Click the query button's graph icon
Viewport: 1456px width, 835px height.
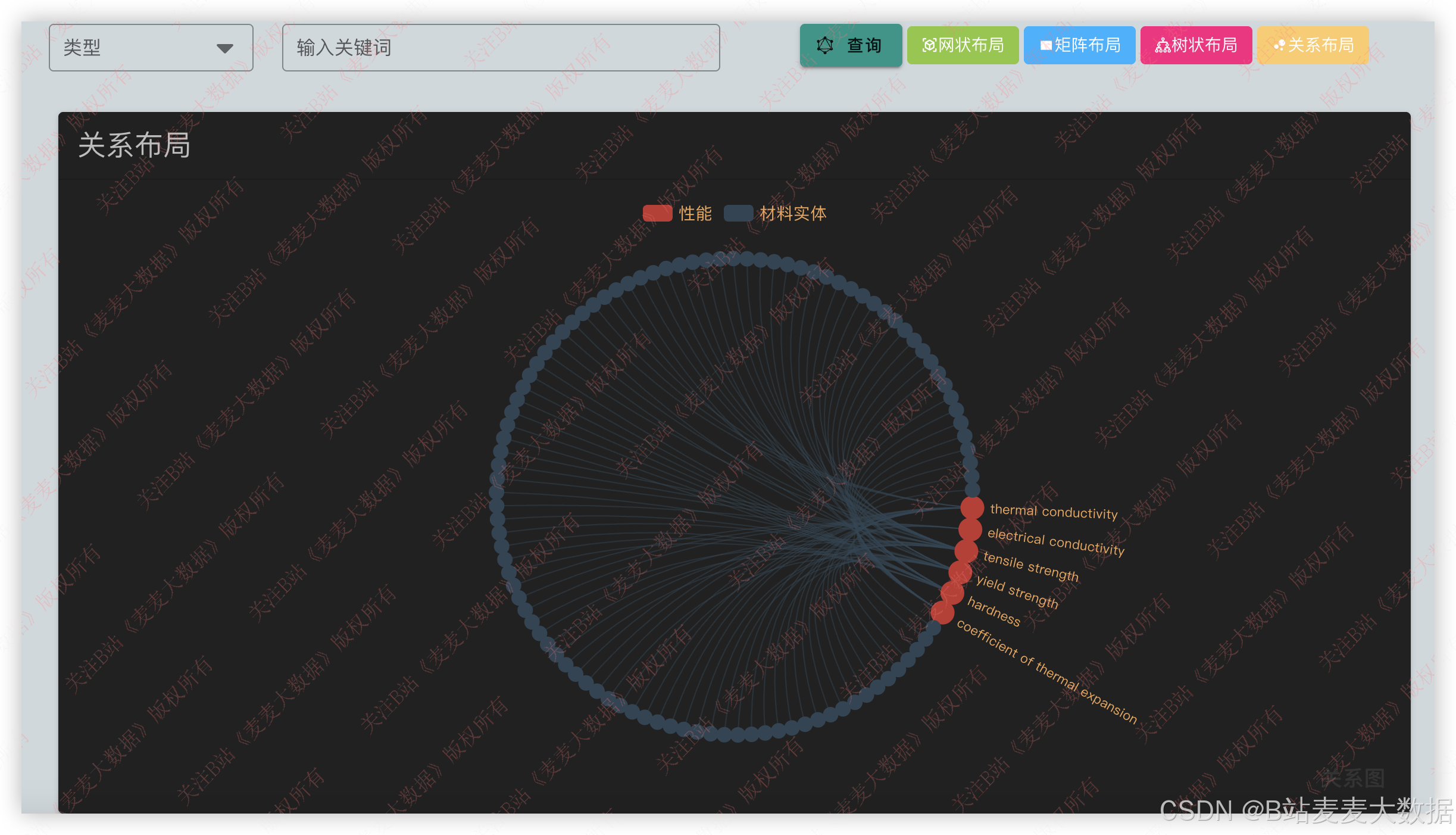coord(825,45)
